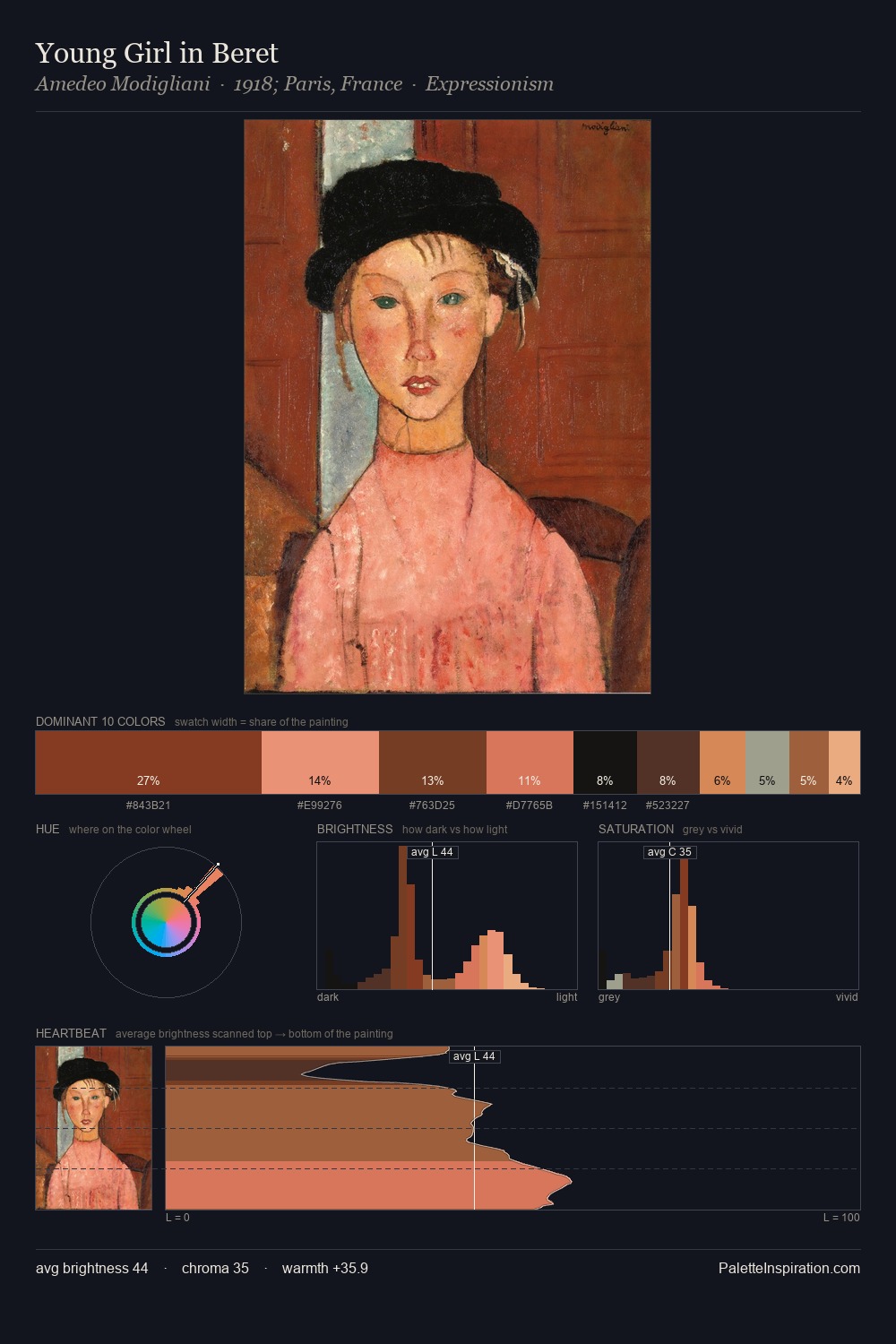Click the 'grey' axis label
Screen dimensions: 896x1344
[x=609, y=997]
